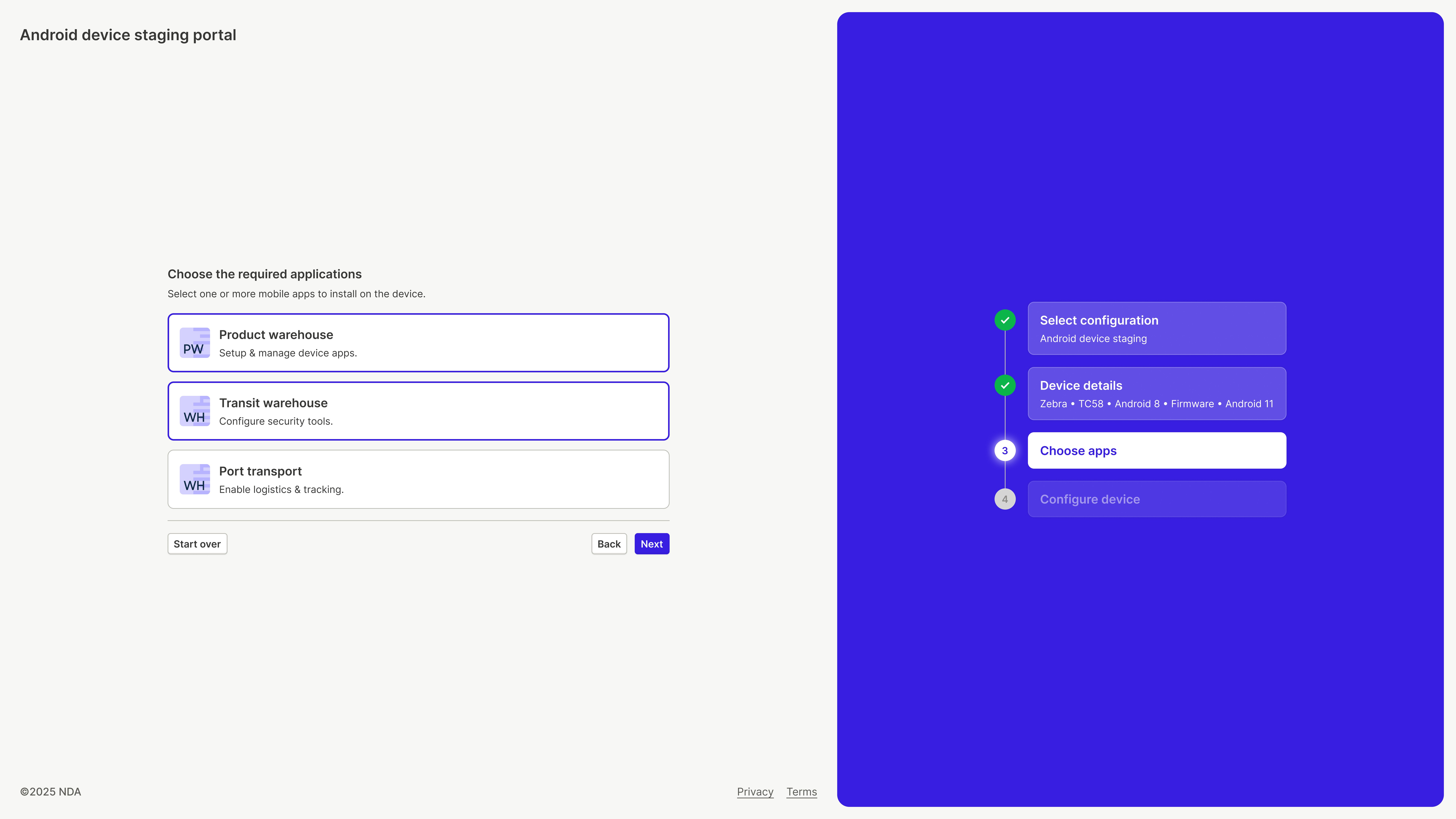1456x819 pixels.
Task: Click the WH icon for Port transport
Action: tap(195, 479)
